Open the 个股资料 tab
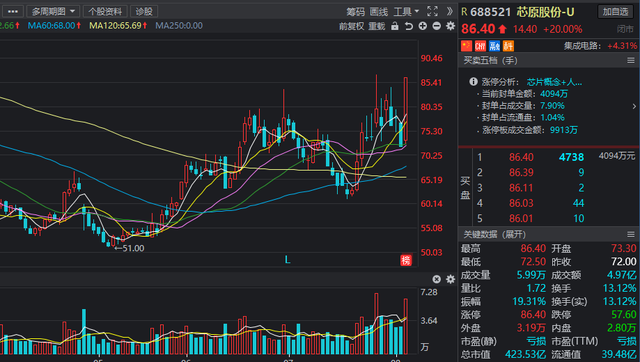Image resolution: width=640 pixels, height=362 pixels. [105, 11]
